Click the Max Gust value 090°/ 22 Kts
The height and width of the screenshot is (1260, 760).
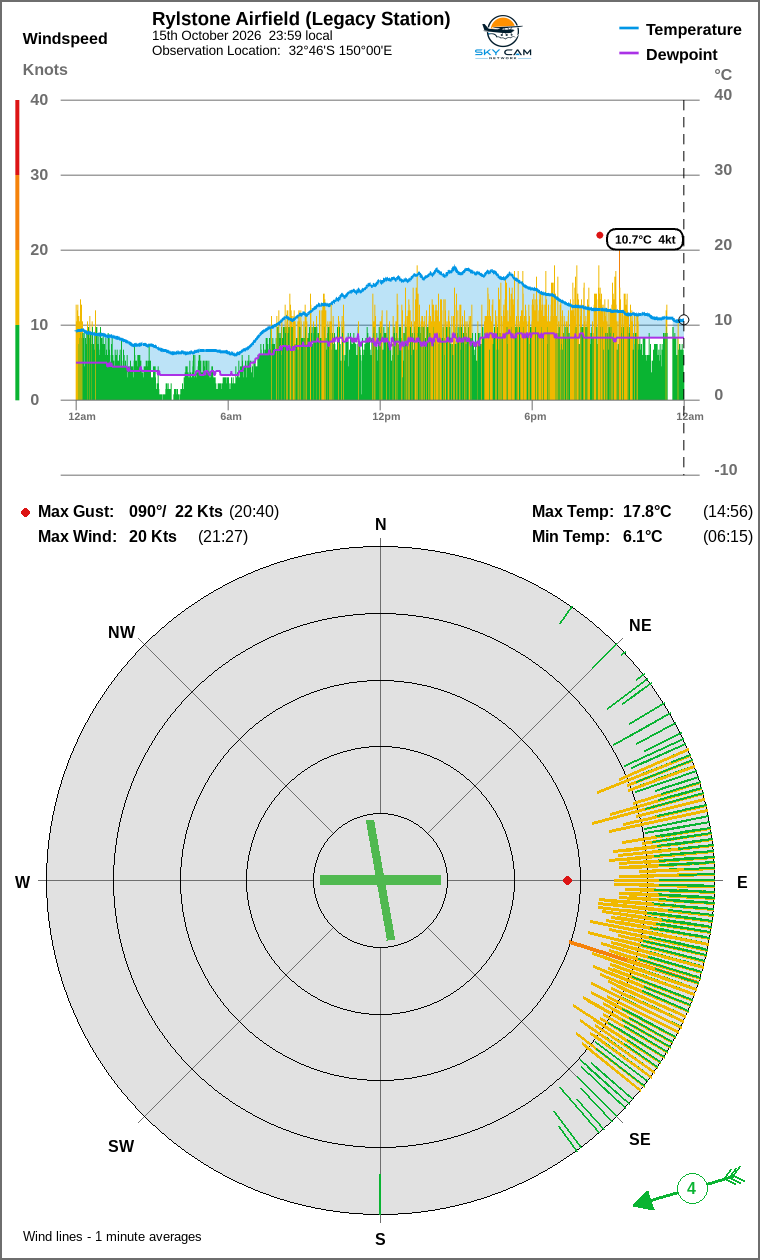pyautogui.click(x=176, y=511)
